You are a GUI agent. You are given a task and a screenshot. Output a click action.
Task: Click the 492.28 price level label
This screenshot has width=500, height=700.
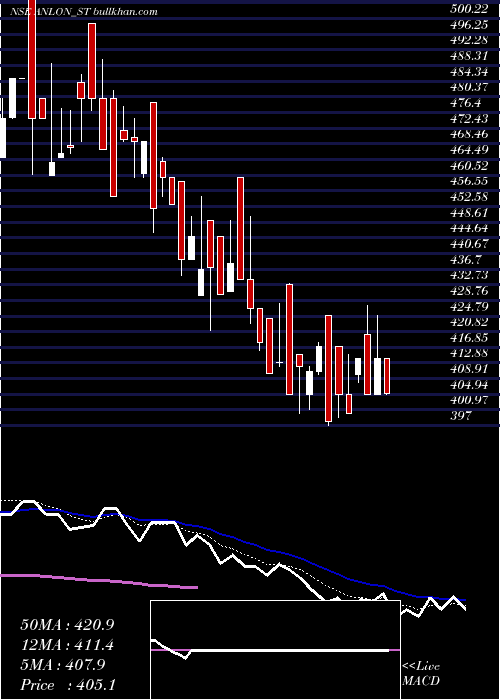470,41
